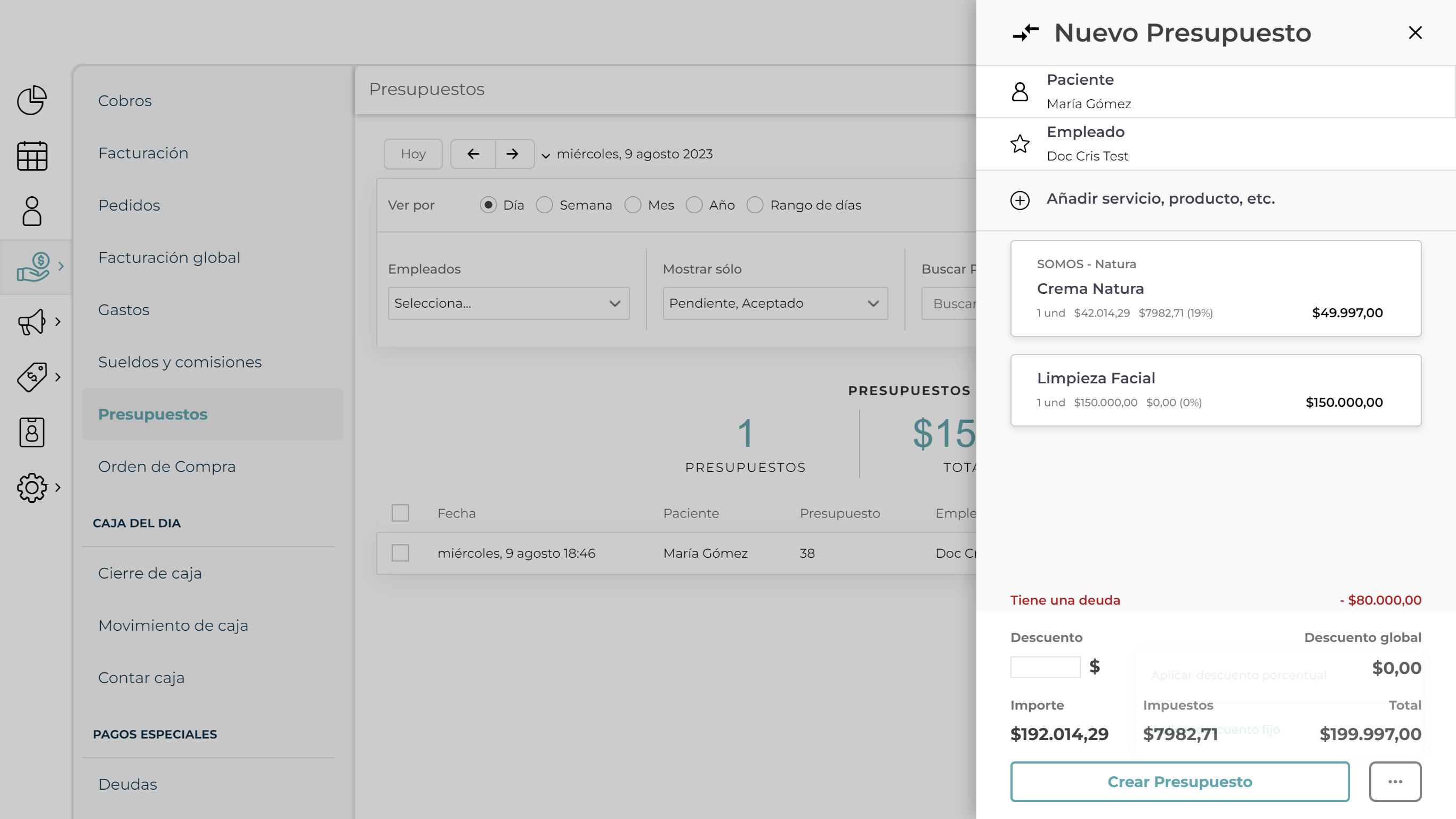This screenshot has height=819, width=1456.
Task: Select the Día radio button
Action: [488, 205]
